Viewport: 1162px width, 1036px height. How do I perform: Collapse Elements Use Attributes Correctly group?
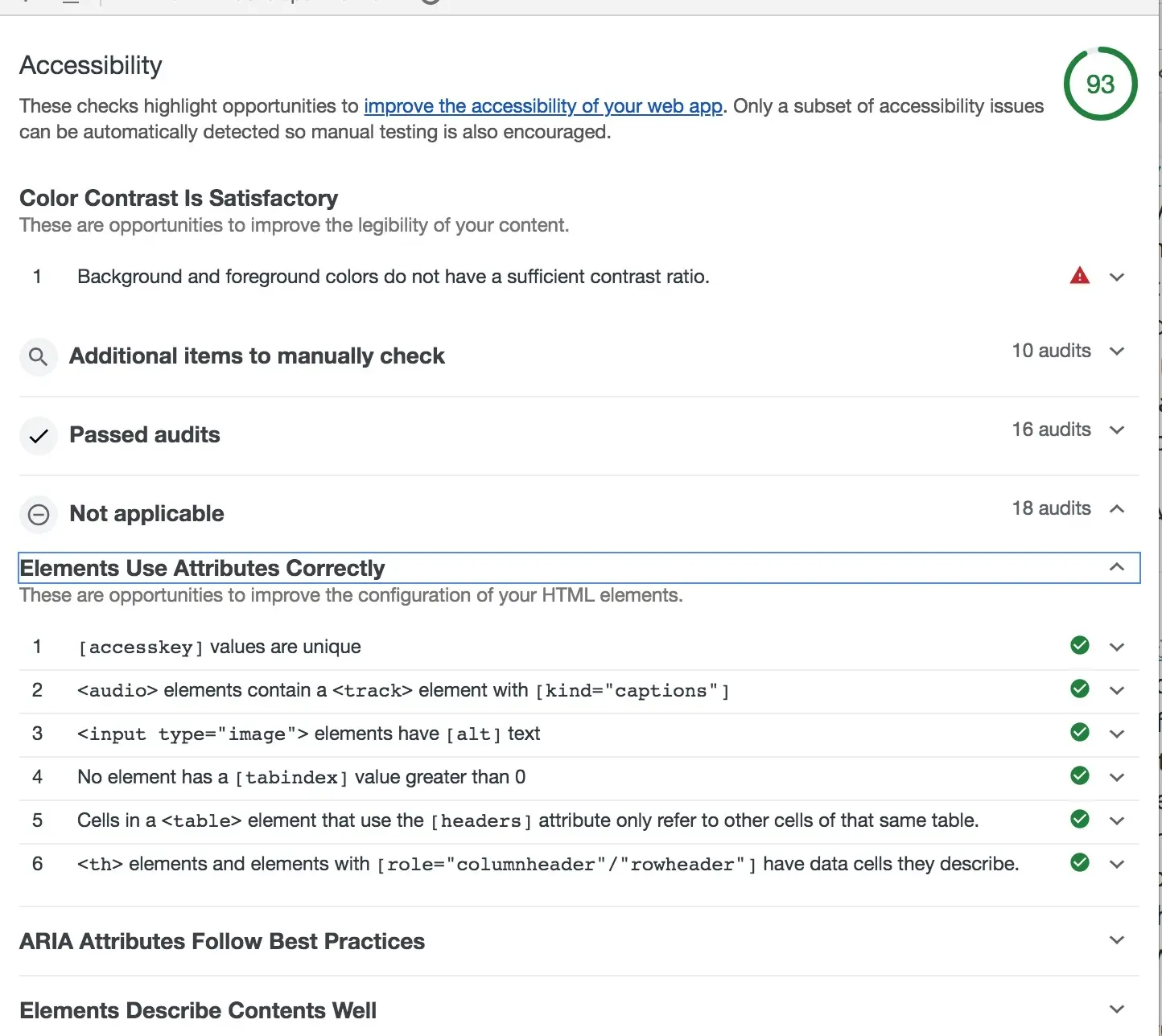point(1117,567)
